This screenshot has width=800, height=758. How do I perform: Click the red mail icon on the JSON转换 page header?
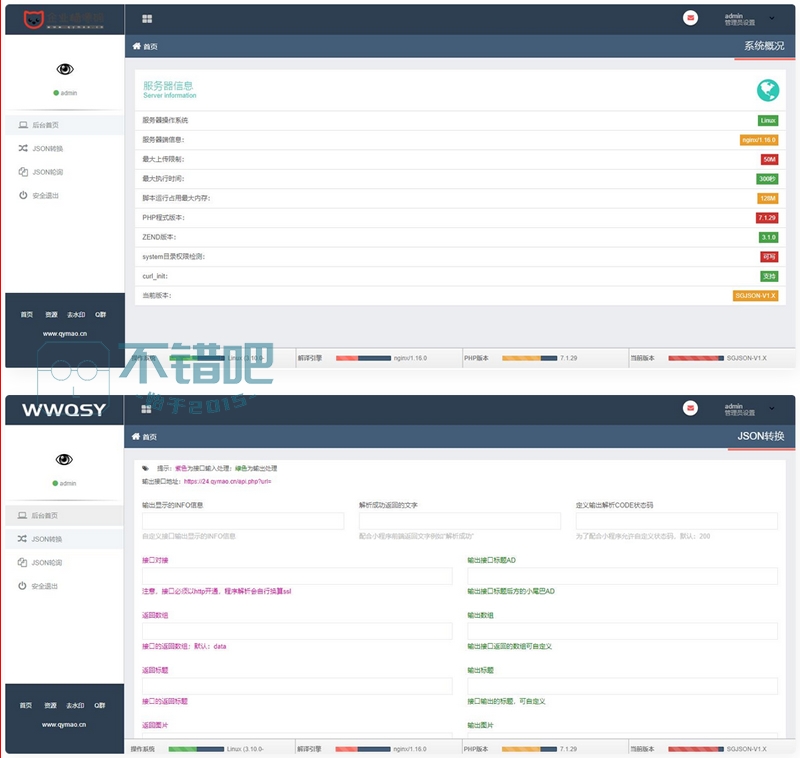click(690, 408)
